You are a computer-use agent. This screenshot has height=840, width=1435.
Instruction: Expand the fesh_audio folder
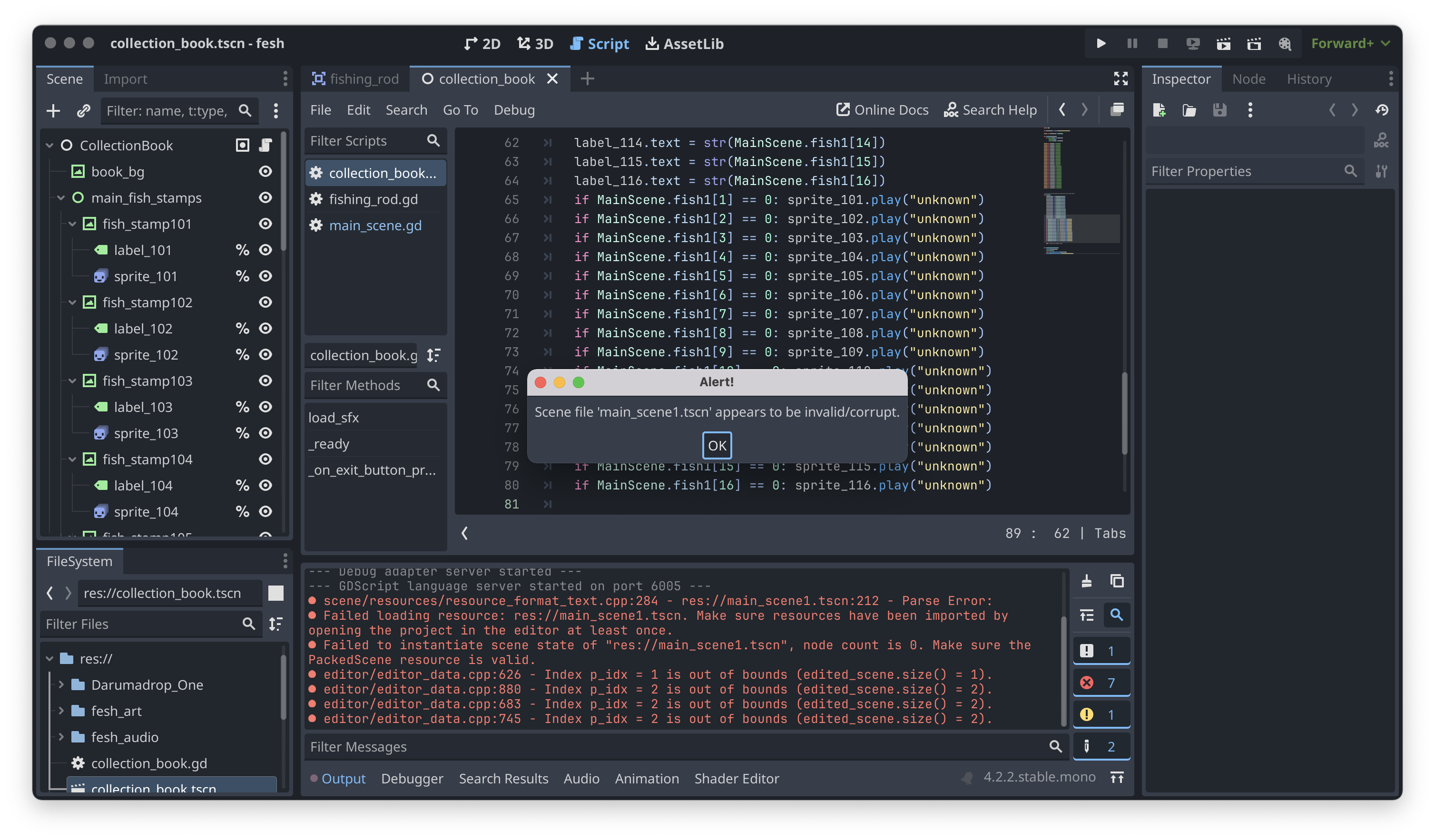[61, 737]
